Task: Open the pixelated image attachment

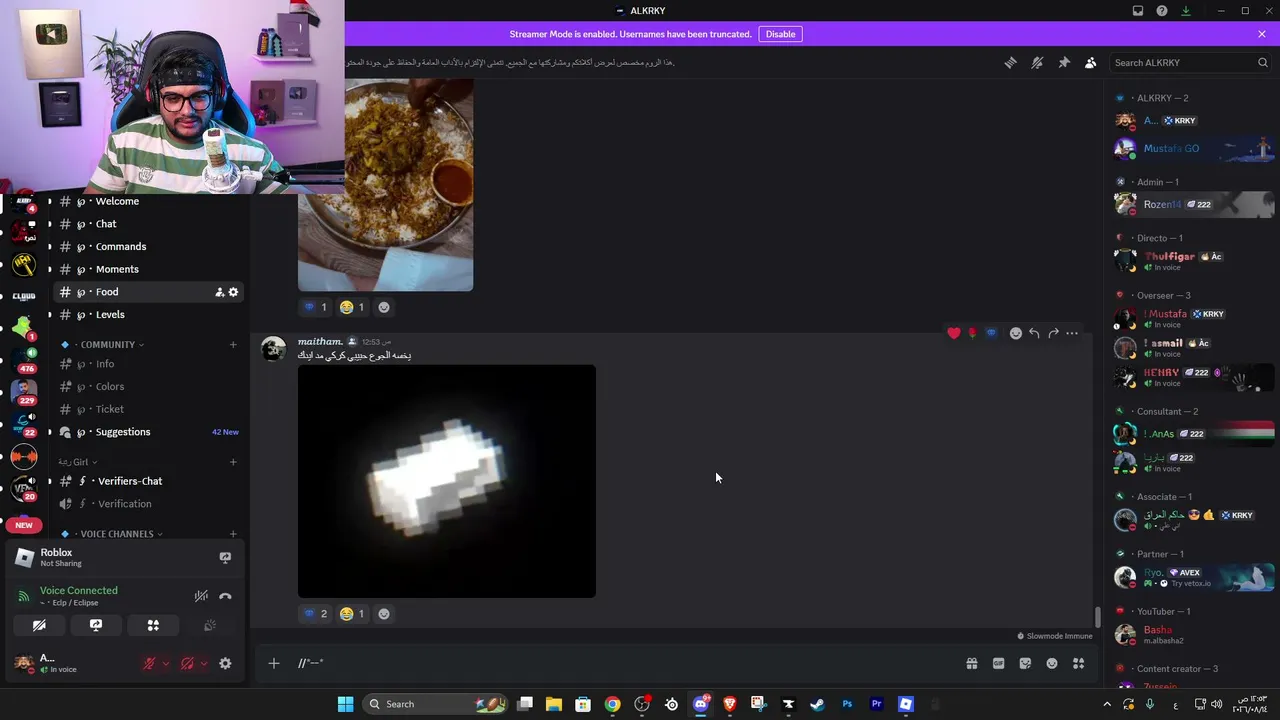Action: (x=447, y=481)
